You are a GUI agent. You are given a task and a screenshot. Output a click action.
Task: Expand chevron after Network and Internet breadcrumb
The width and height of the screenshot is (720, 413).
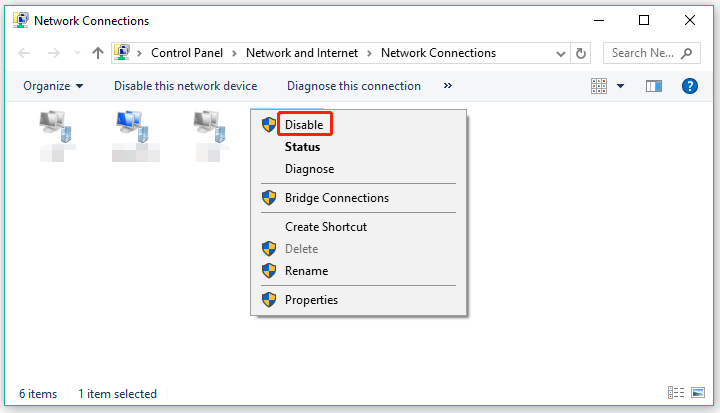369,53
